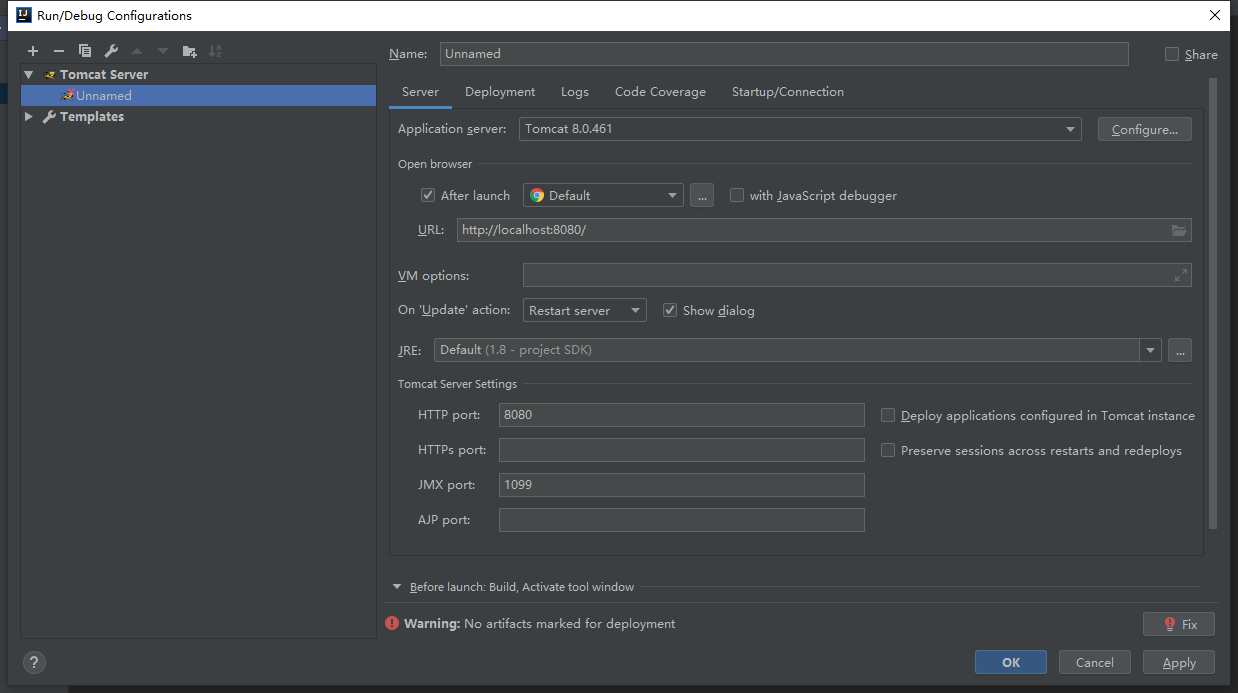Open the Application server dropdown
Screen dimensions: 1238x693
pyautogui.click(x=799, y=129)
